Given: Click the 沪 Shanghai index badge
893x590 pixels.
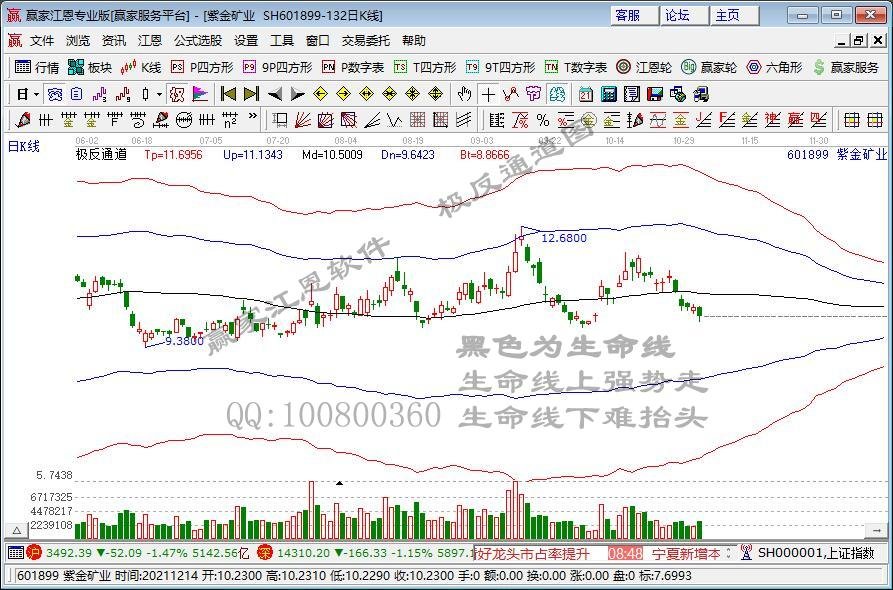Looking at the screenshot, I should click(x=35, y=553).
